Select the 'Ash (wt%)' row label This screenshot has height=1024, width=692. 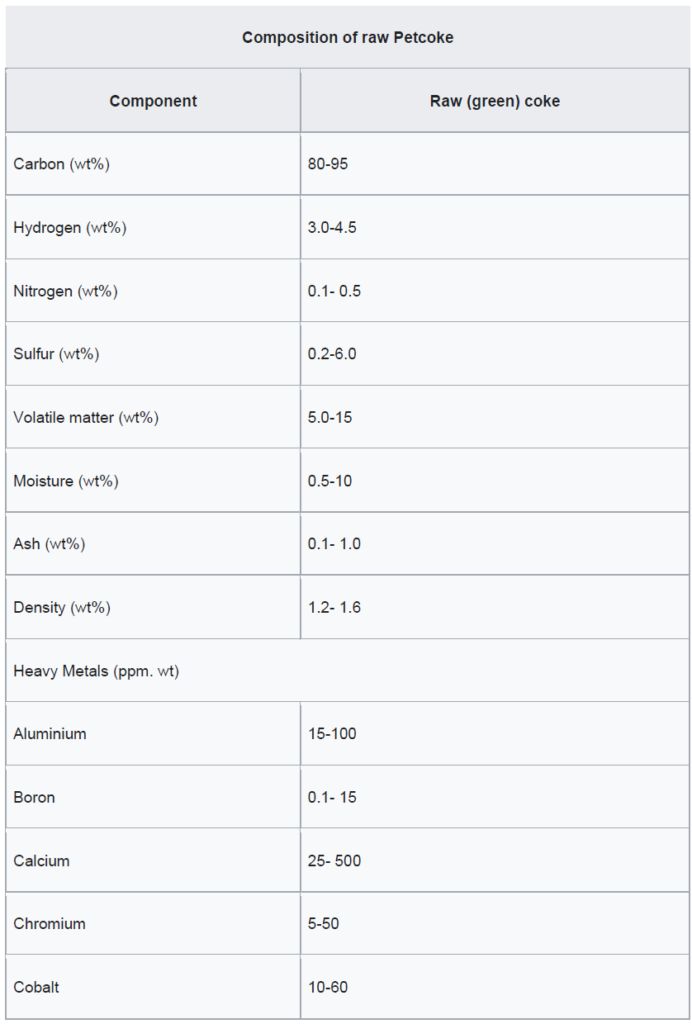pyautogui.click(x=50, y=544)
